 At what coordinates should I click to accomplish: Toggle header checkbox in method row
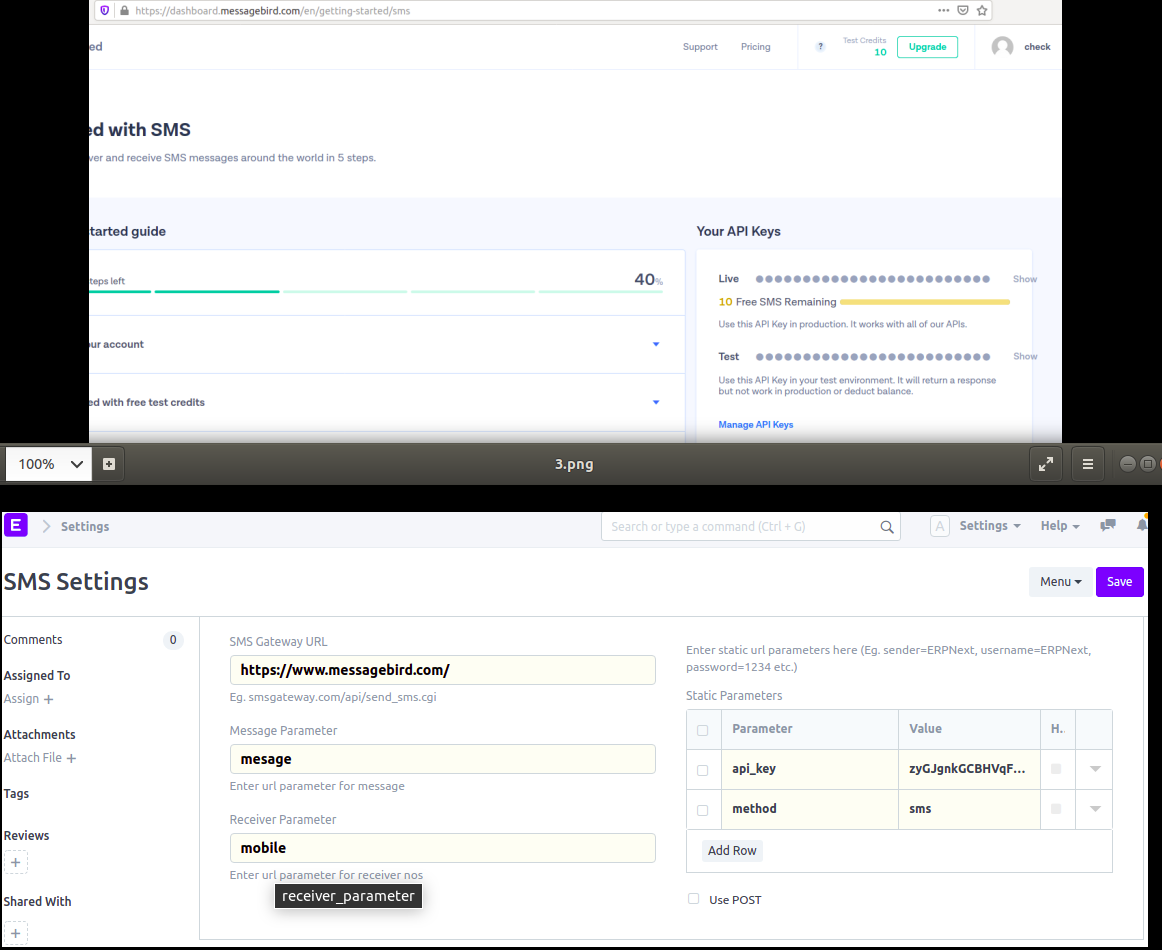click(1056, 808)
